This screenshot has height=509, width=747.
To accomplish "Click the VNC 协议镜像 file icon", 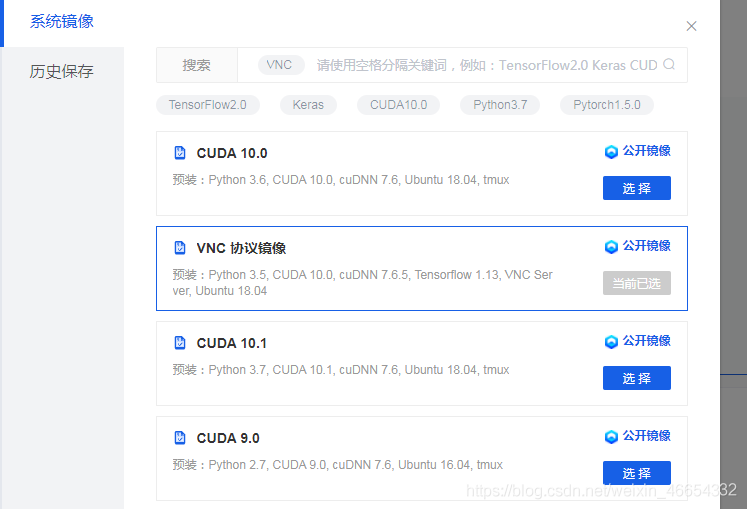I will tap(180, 247).
